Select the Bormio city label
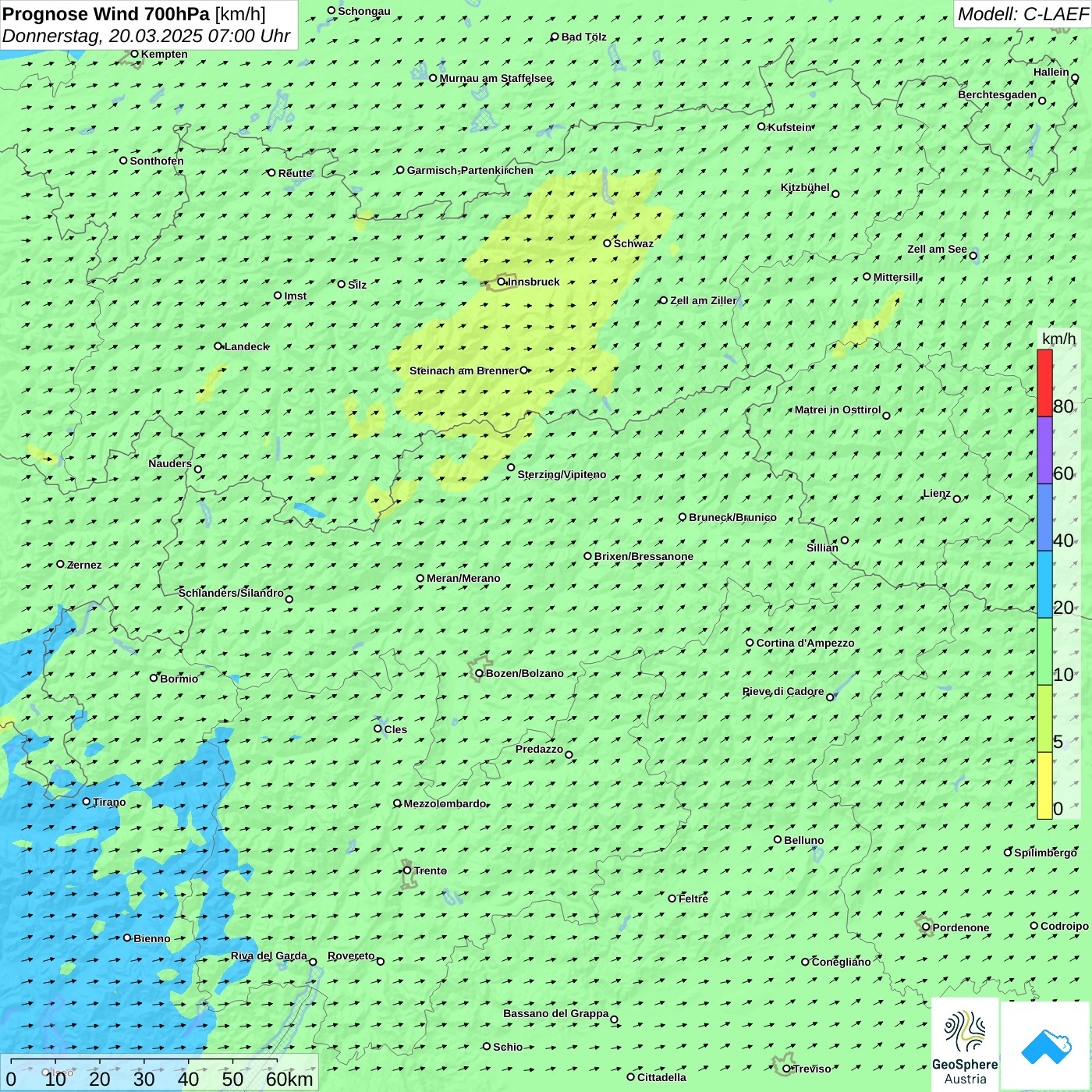 click(179, 679)
